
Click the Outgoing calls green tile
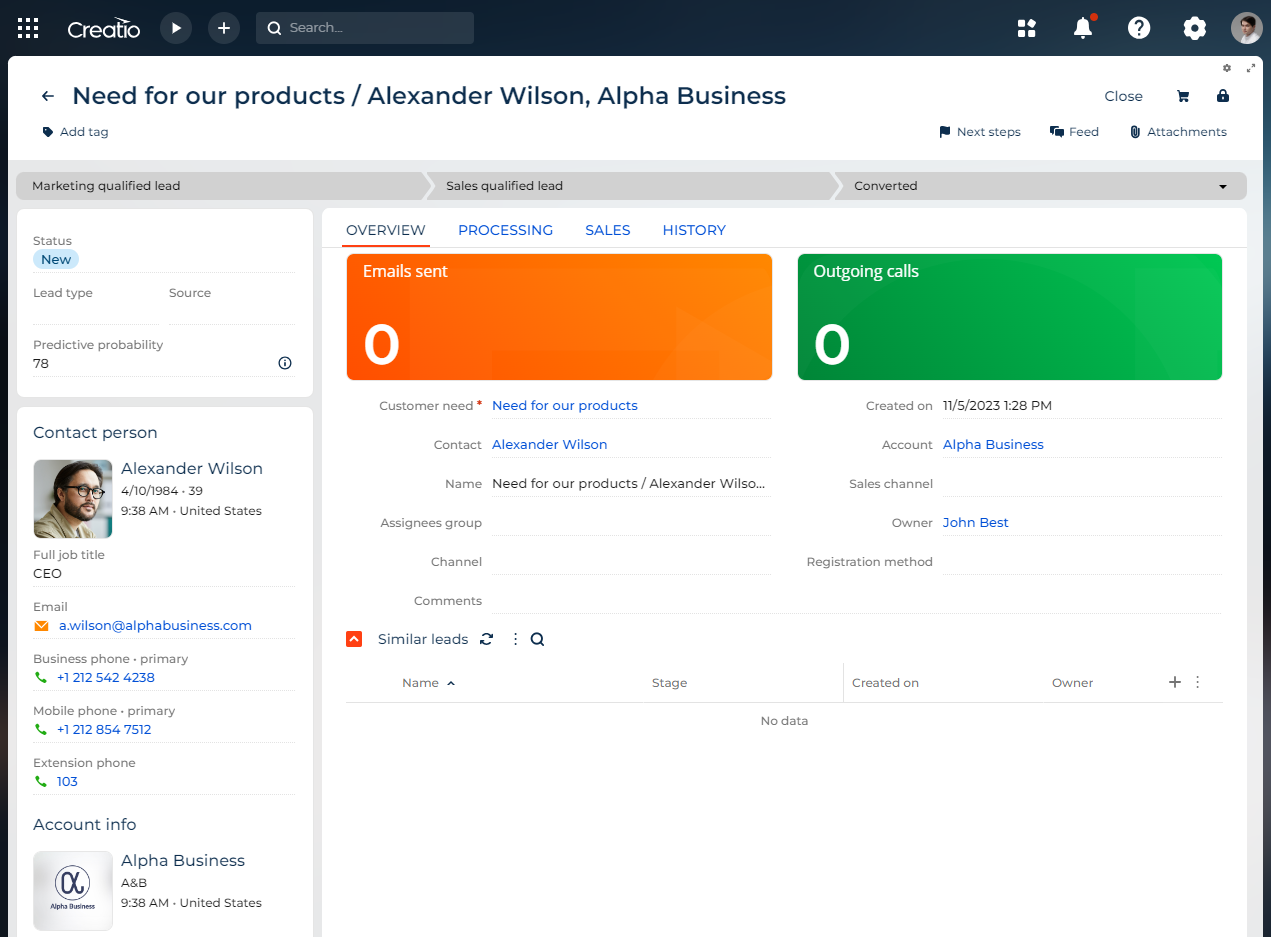(1010, 317)
